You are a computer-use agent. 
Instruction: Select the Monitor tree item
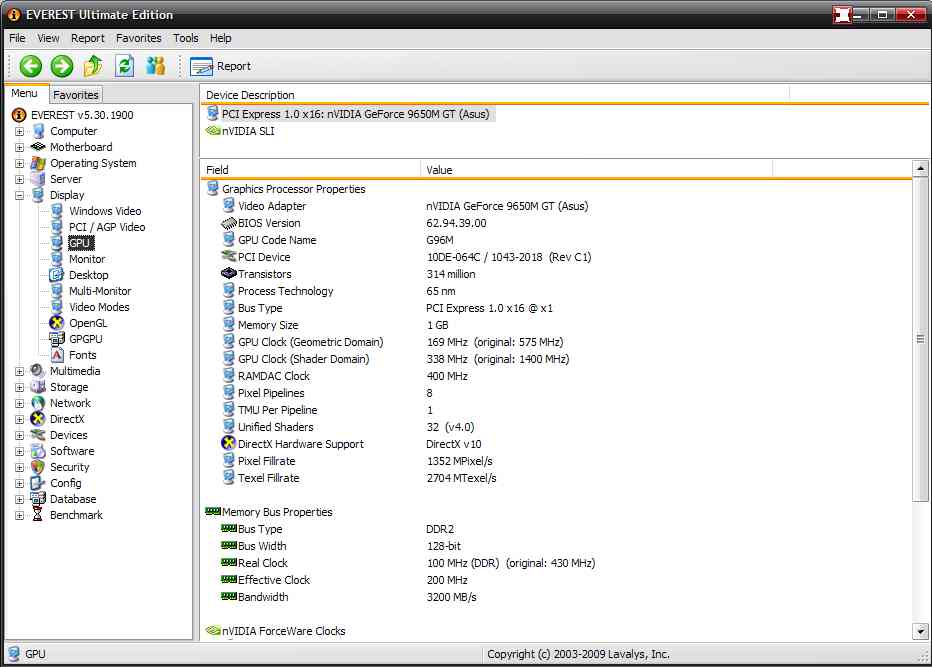pyautogui.click(x=87, y=259)
